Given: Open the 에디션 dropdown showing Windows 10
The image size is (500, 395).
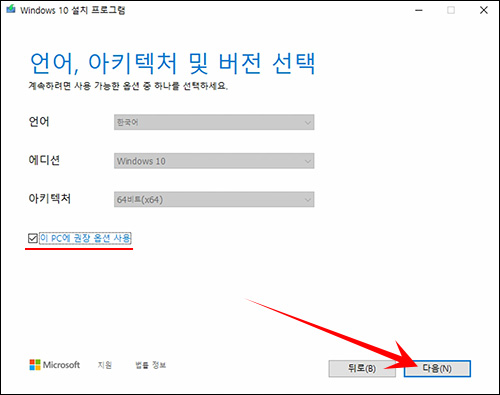Looking at the screenshot, I should (x=214, y=161).
